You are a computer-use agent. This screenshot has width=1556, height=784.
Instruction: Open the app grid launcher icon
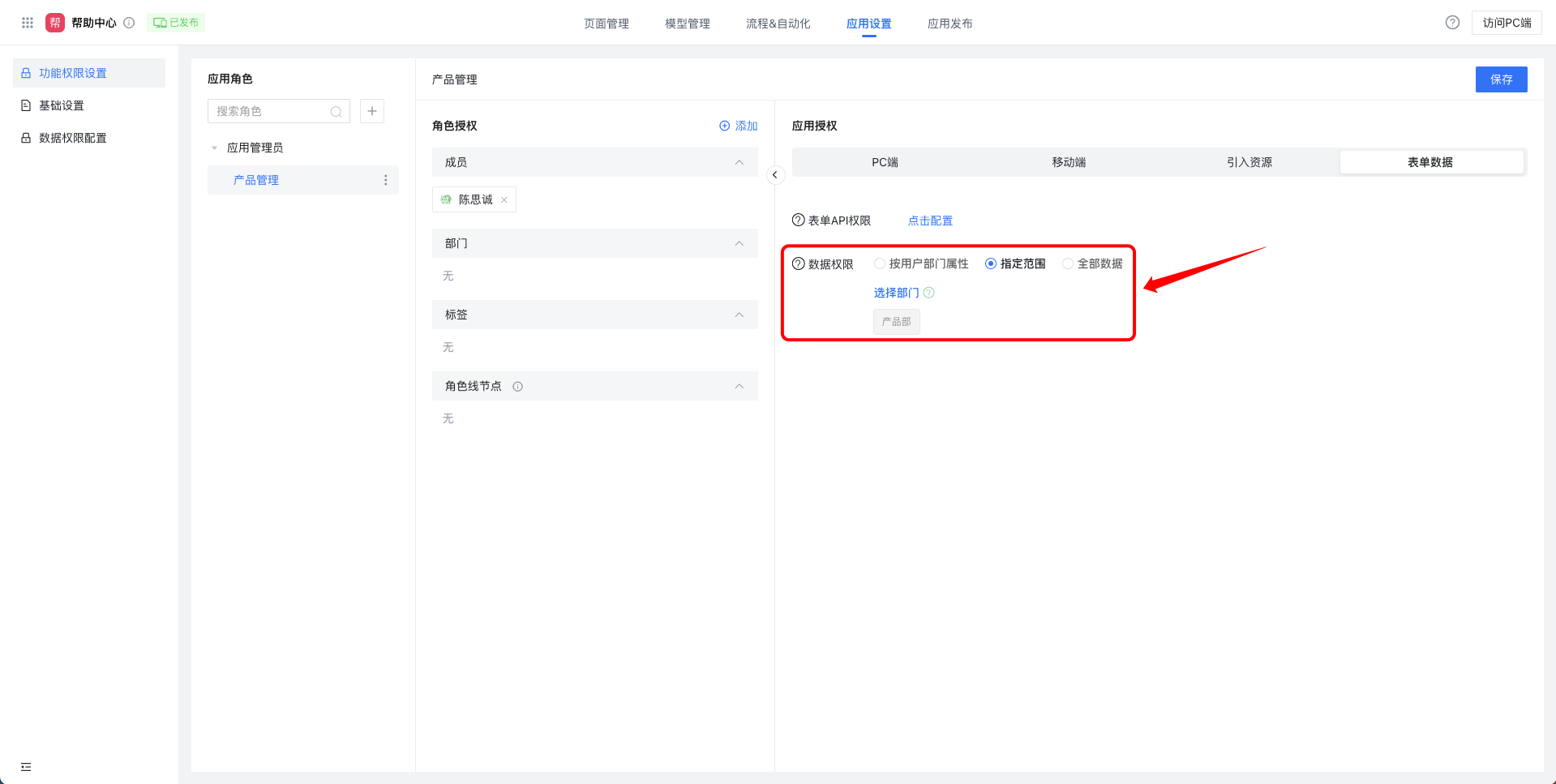[x=28, y=23]
